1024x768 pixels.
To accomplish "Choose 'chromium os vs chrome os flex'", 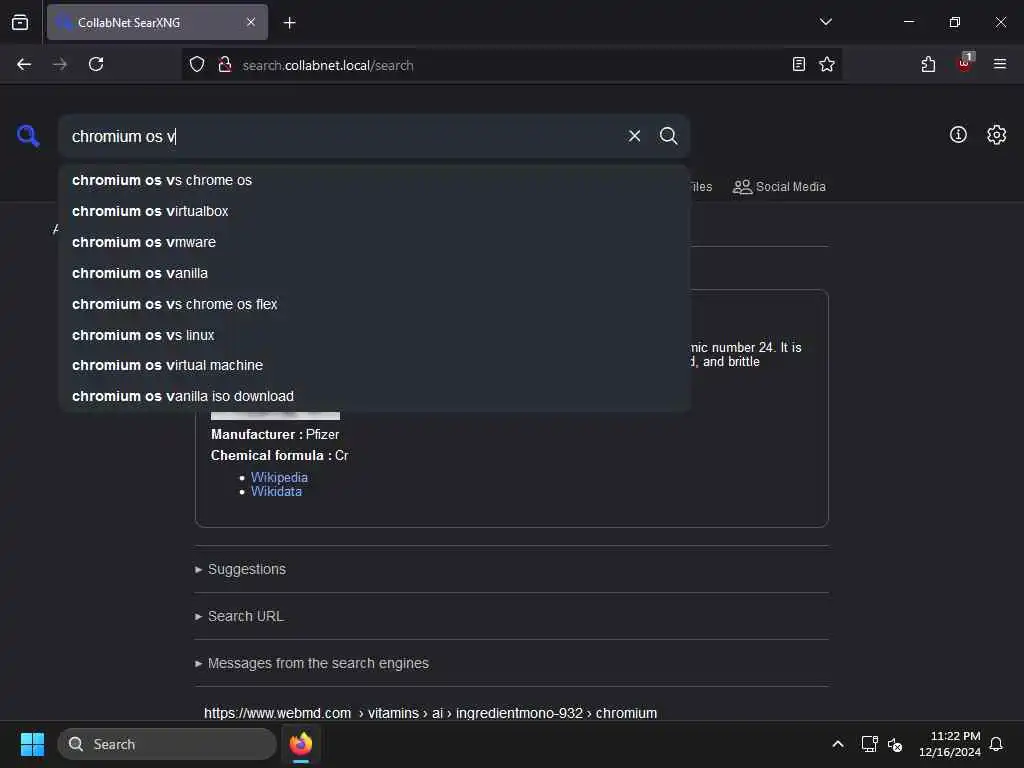I will pyautogui.click(x=374, y=304).
